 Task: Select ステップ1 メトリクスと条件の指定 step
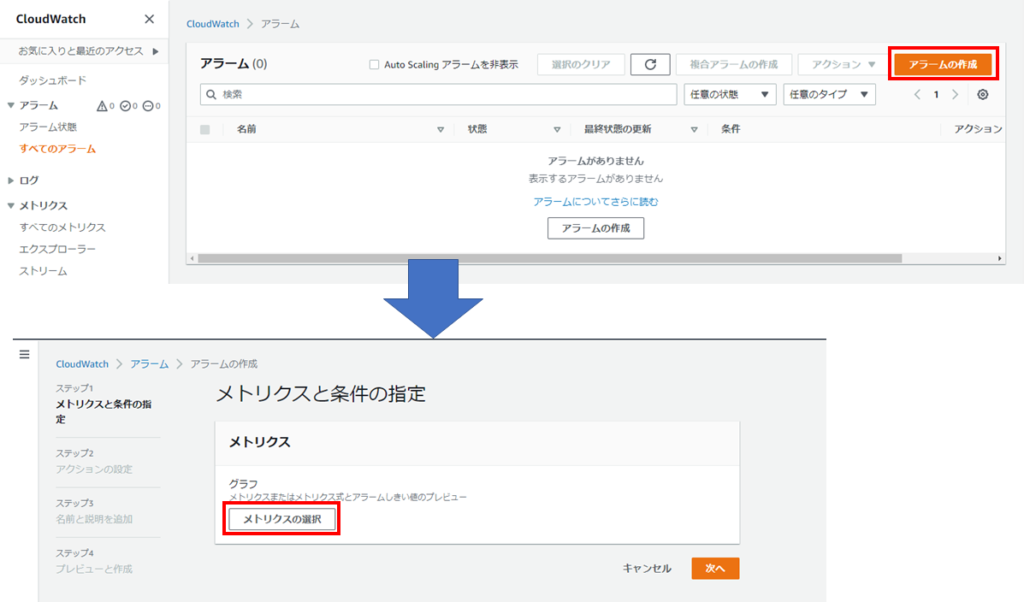(x=104, y=404)
